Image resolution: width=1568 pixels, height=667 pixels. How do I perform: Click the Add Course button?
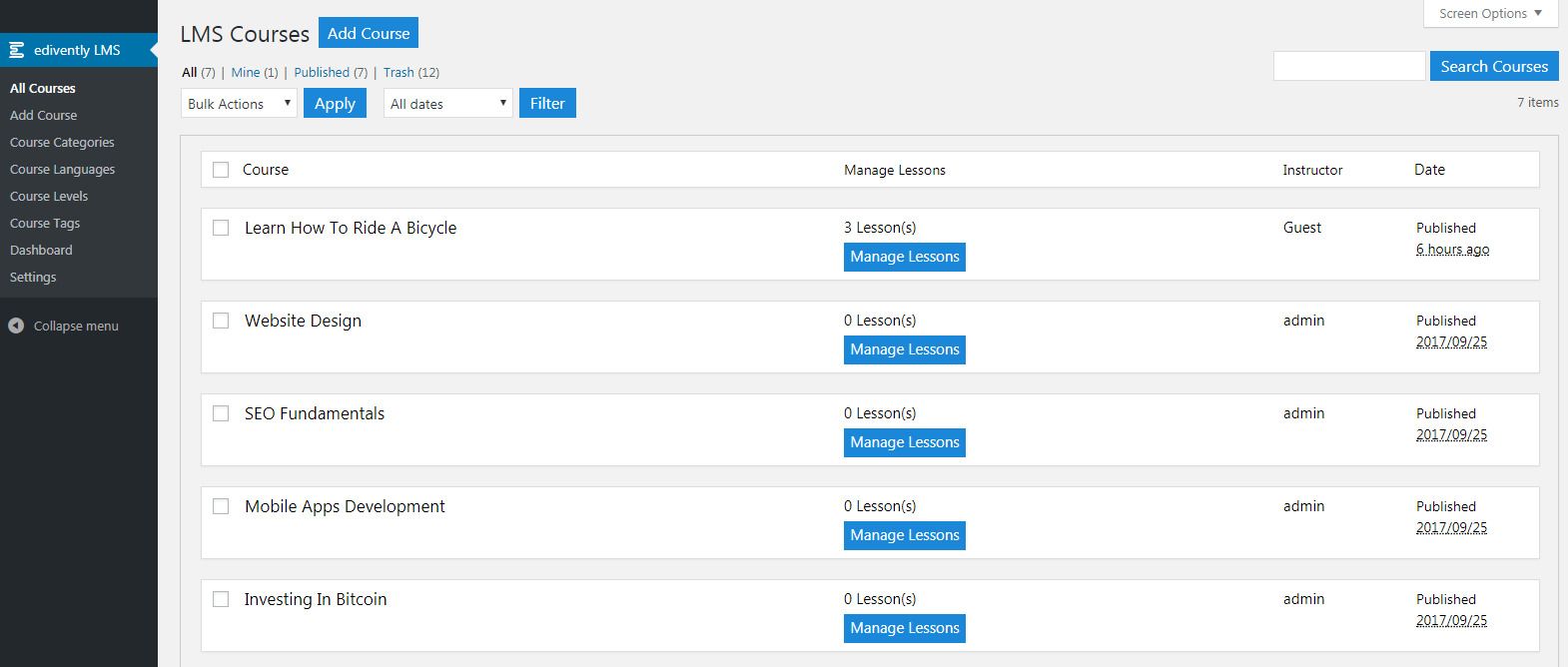[x=369, y=33]
